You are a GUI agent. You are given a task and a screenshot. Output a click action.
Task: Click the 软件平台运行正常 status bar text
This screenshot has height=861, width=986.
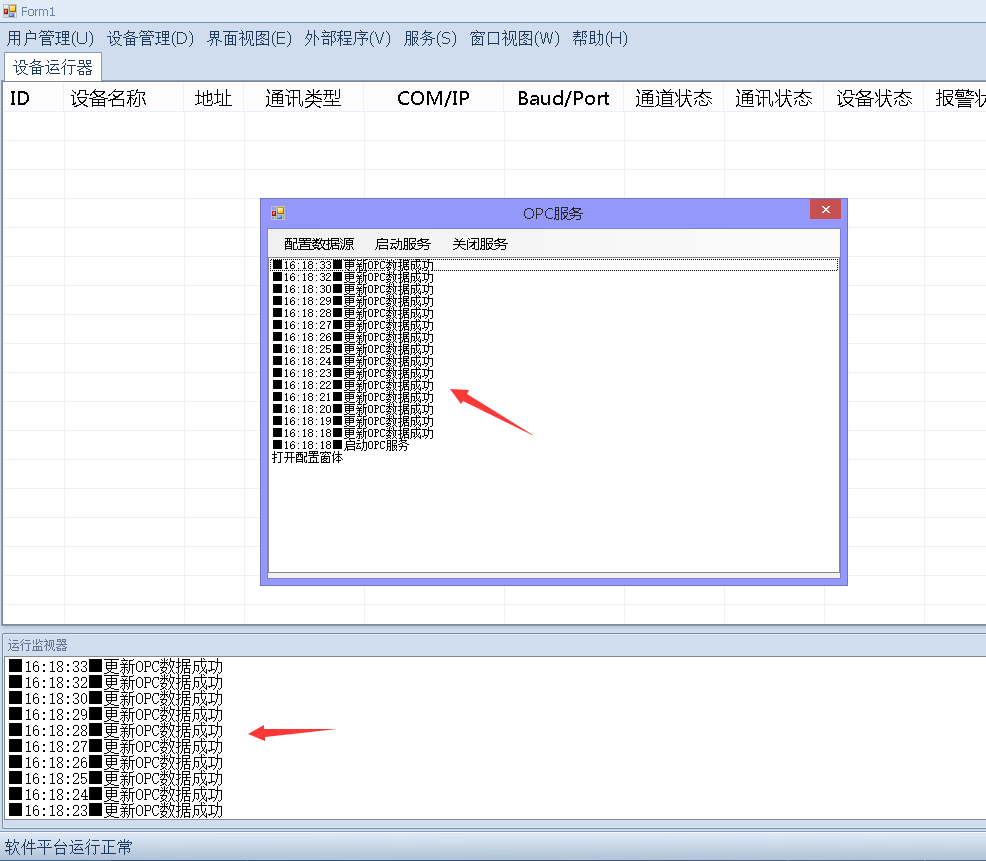[69, 847]
